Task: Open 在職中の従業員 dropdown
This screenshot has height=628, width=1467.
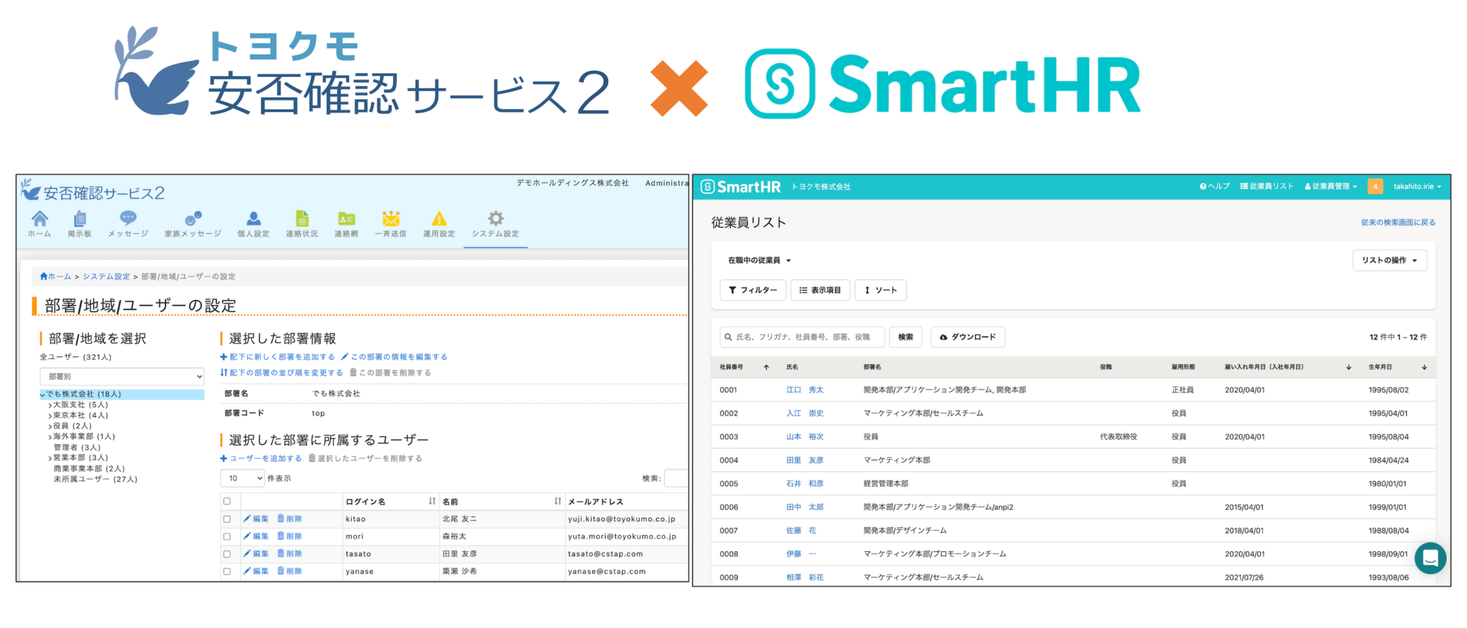Action: [759, 260]
